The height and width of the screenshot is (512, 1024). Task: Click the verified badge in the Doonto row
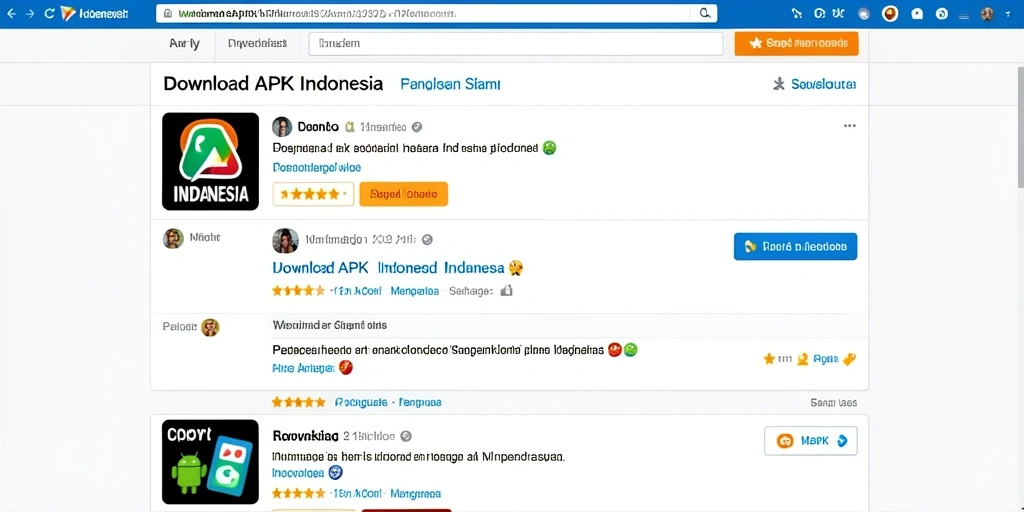tap(417, 127)
